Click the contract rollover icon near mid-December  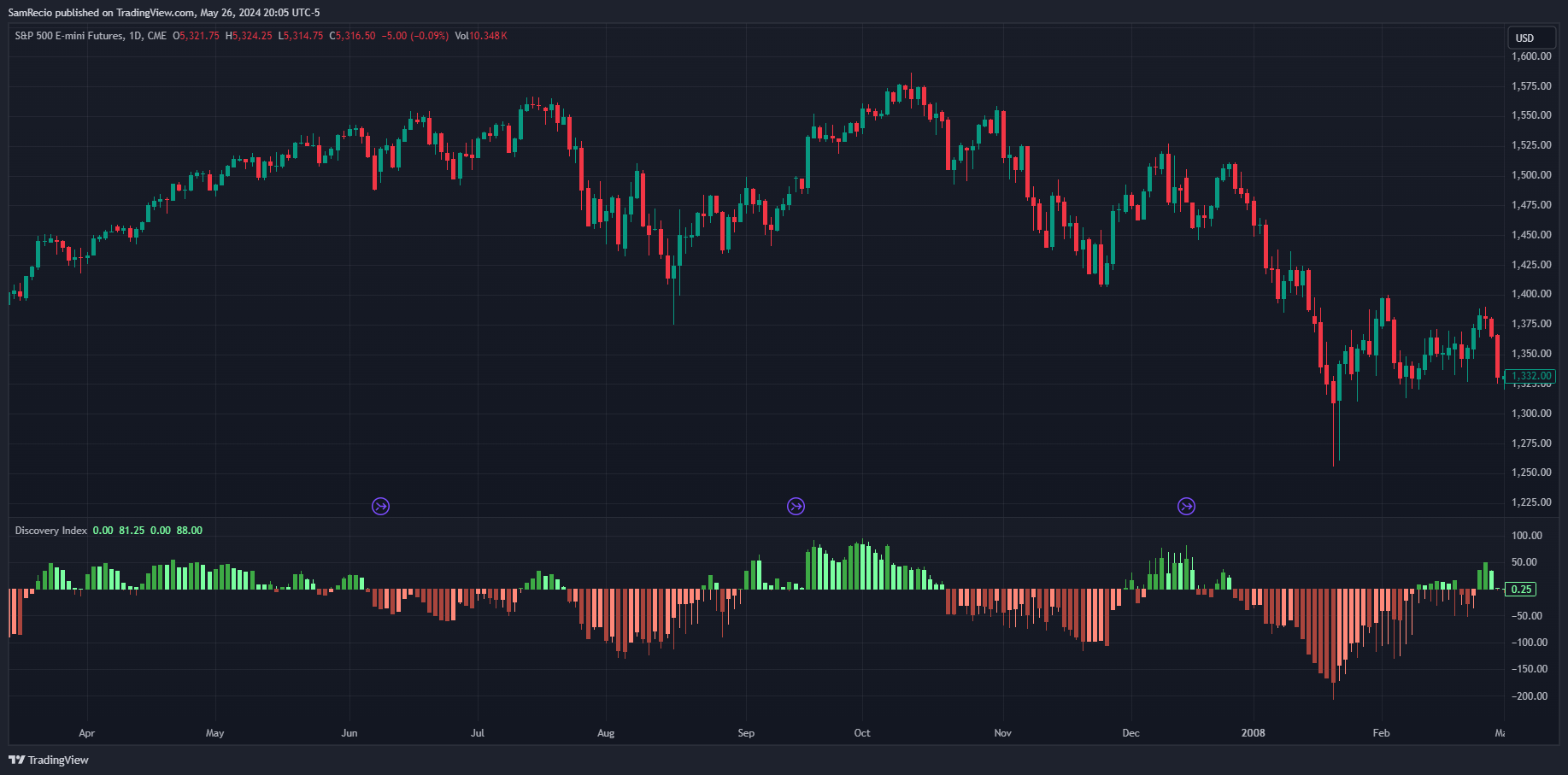pyautogui.click(x=1186, y=507)
